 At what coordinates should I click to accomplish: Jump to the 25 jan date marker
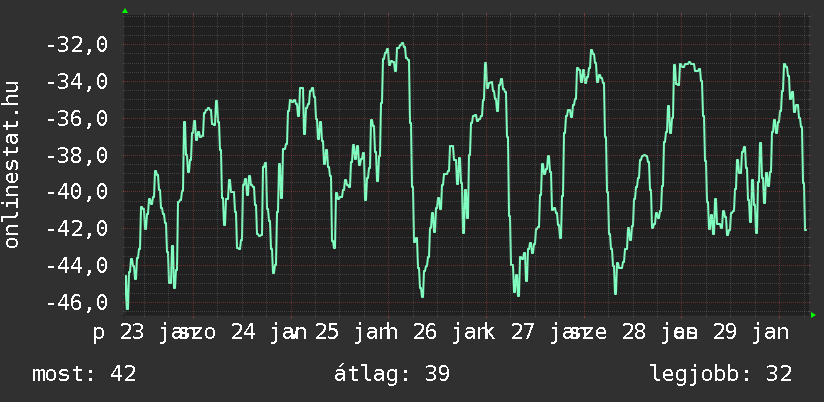[350, 332]
